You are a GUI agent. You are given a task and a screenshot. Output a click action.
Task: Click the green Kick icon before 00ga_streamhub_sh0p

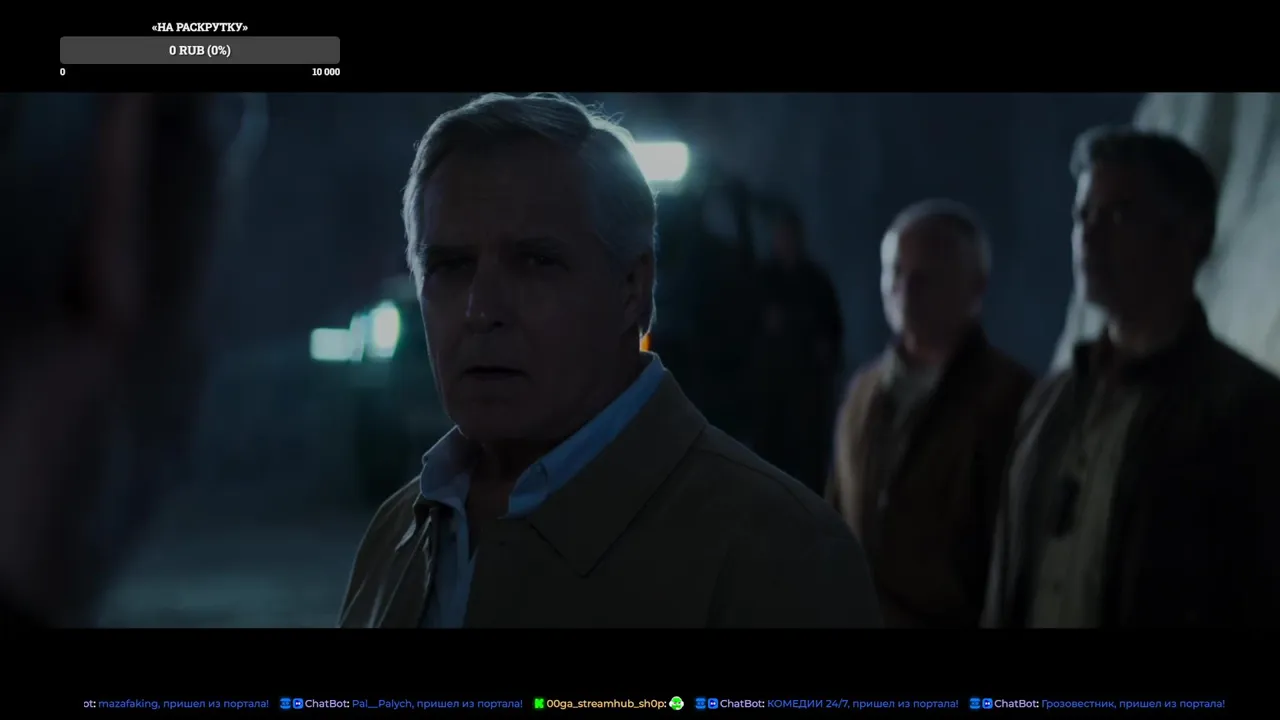coord(539,704)
